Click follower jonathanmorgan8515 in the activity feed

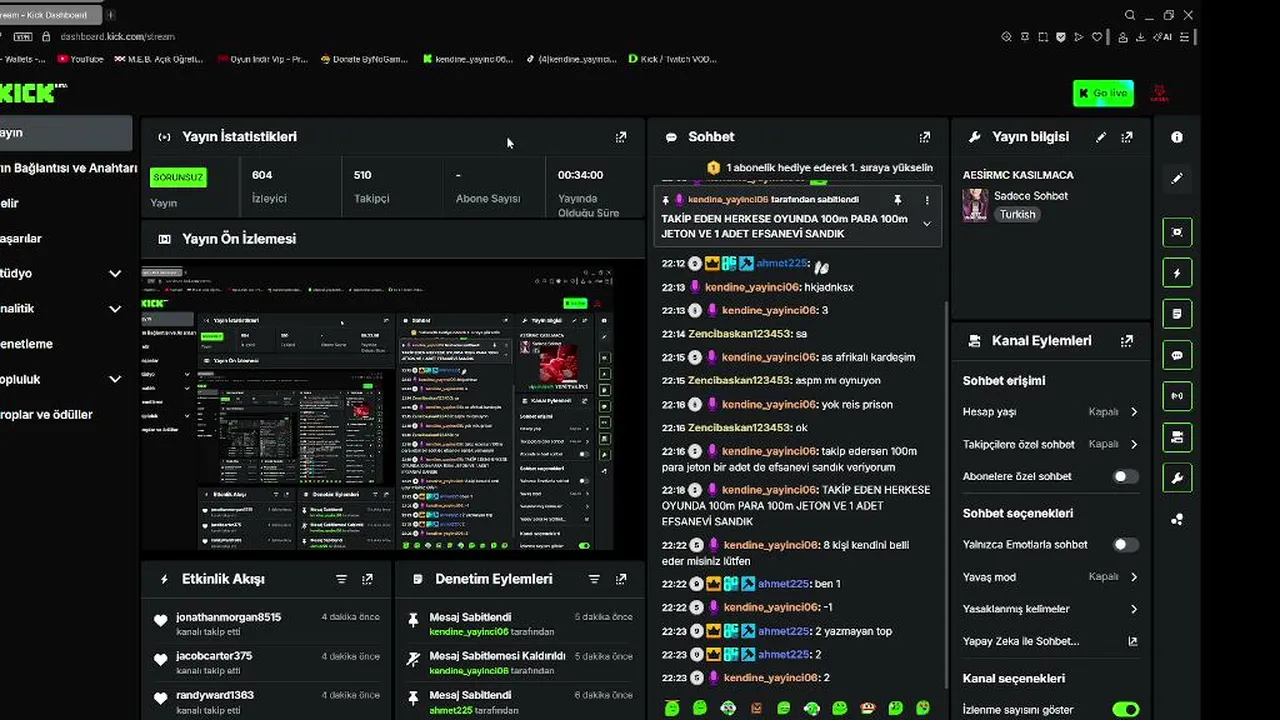click(229, 617)
